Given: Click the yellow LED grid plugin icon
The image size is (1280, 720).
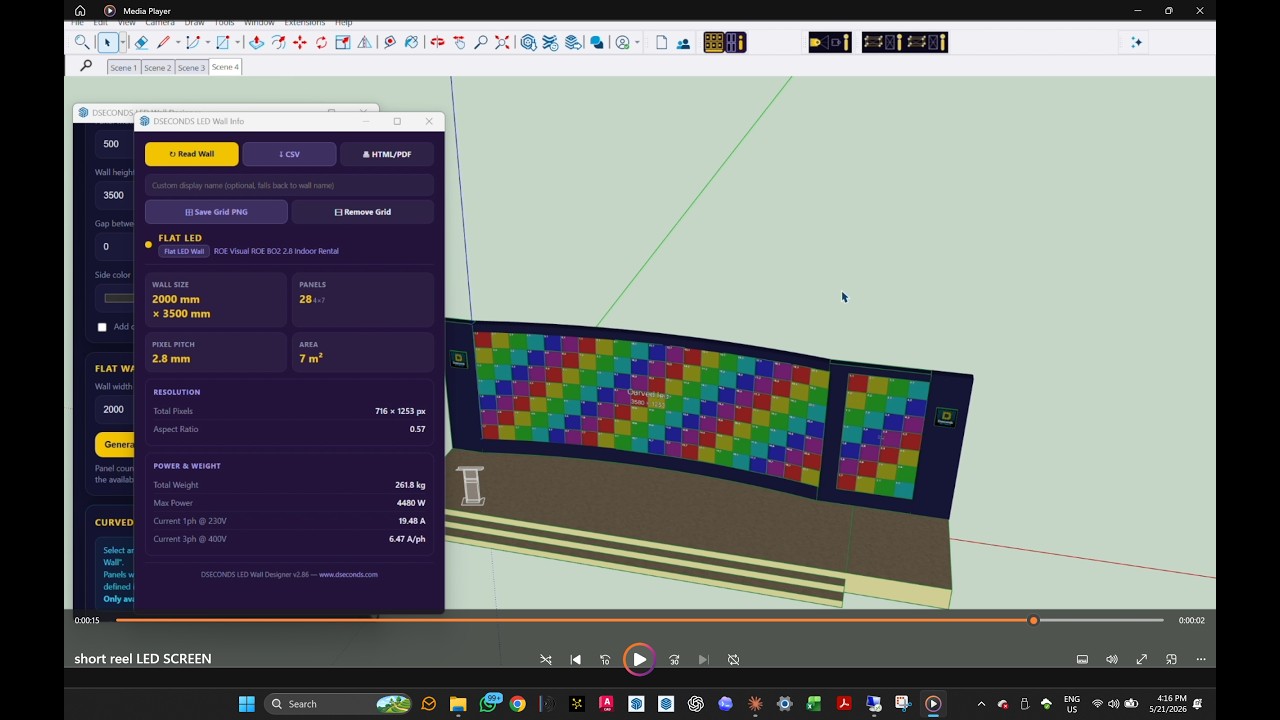Looking at the screenshot, I should tap(714, 42).
